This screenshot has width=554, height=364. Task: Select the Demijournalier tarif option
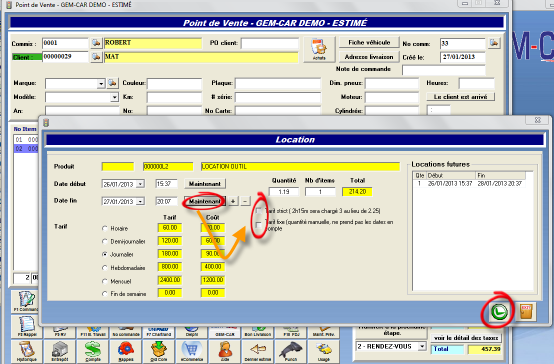[105, 241]
